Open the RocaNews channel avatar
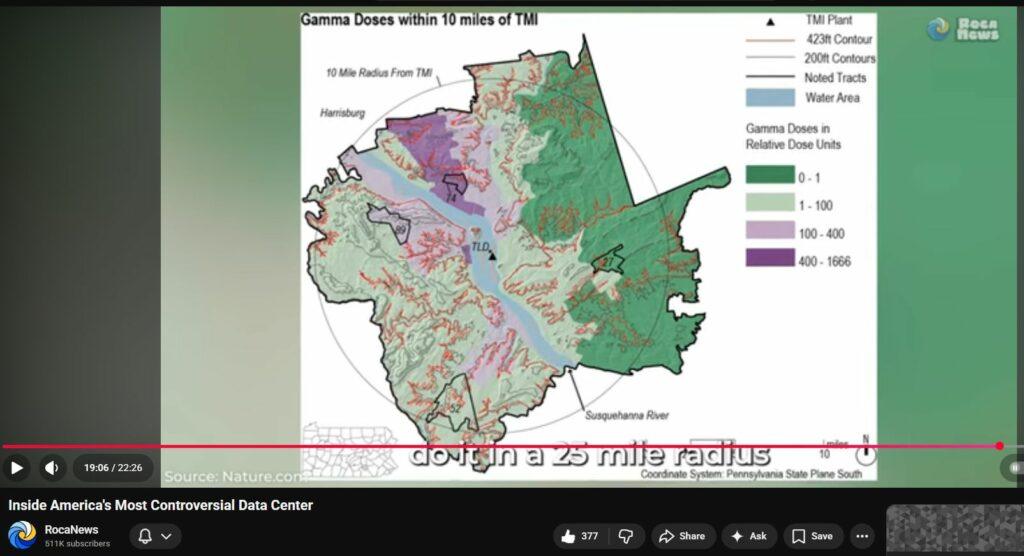 pyautogui.click(x=22, y=536)
